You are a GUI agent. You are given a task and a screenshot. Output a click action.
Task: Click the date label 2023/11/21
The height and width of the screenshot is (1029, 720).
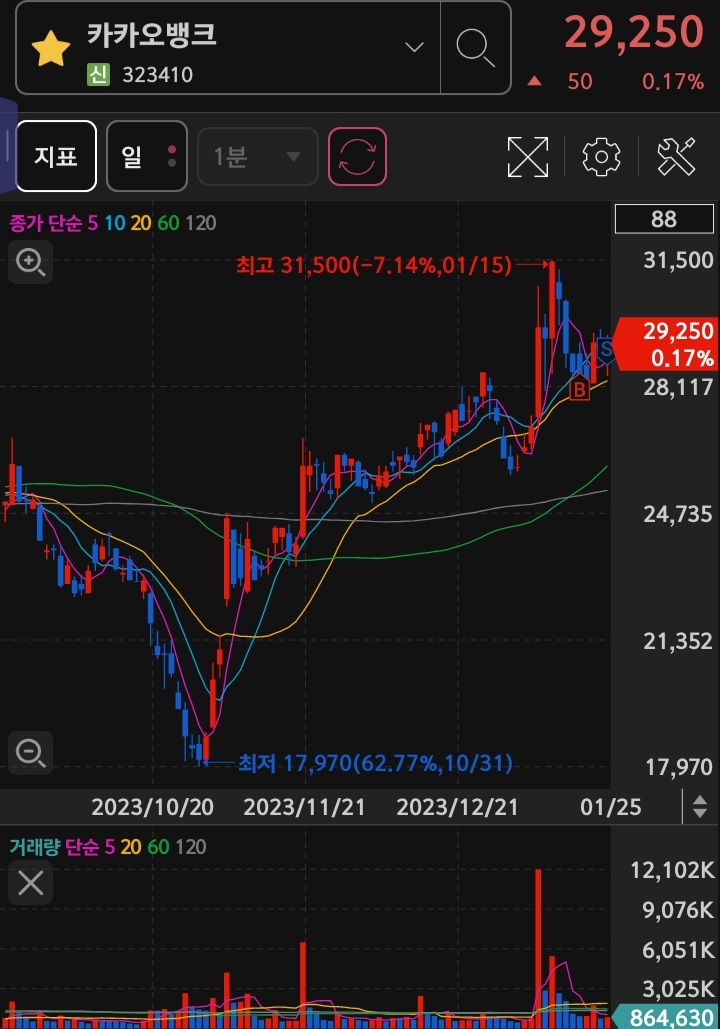coord(304,807)
